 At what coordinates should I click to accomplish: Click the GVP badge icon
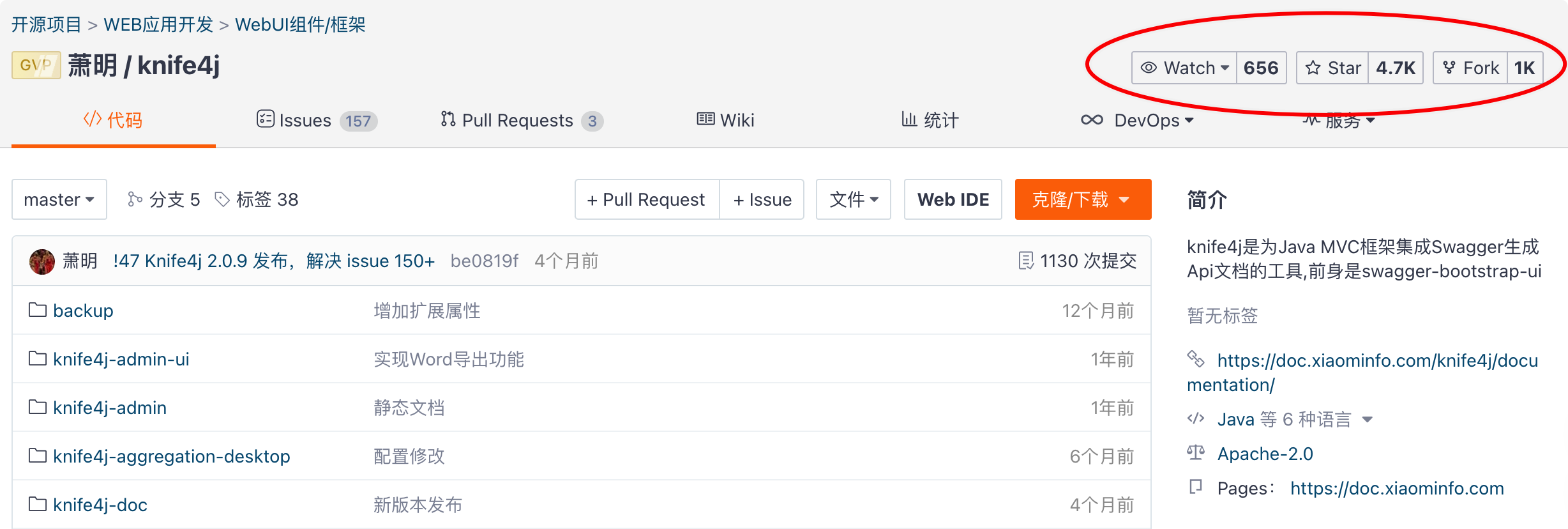[36, 65]
